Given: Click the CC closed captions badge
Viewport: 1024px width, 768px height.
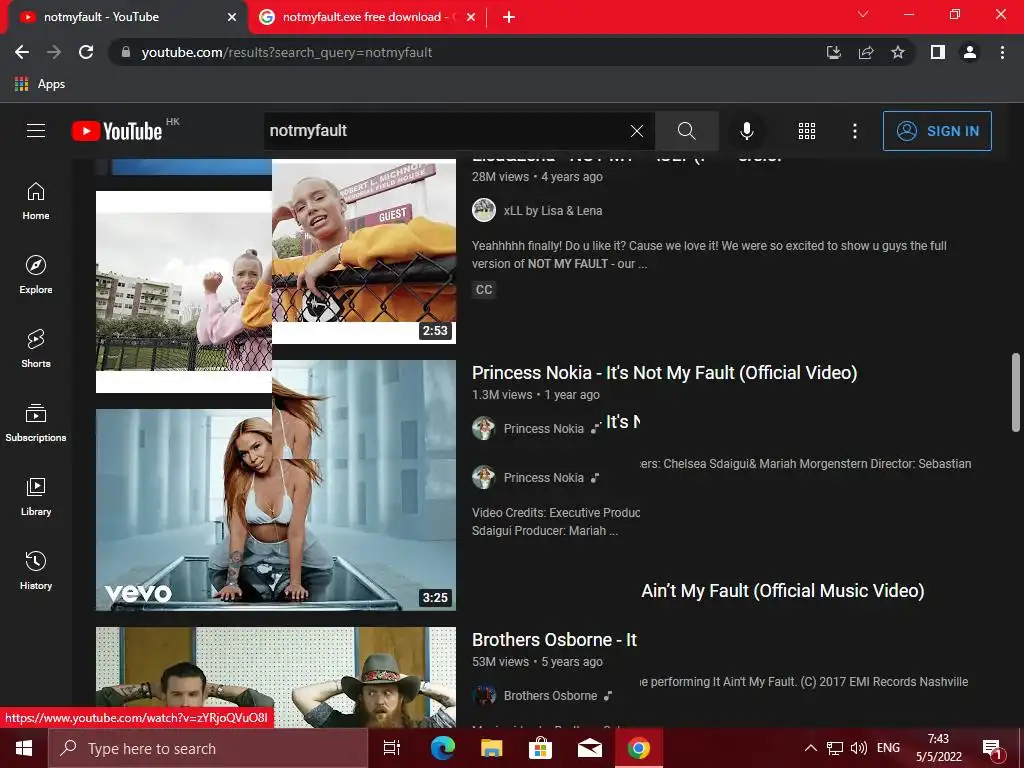Looking at the screenshot, I should pyautogui.click(x=484, y=289).
